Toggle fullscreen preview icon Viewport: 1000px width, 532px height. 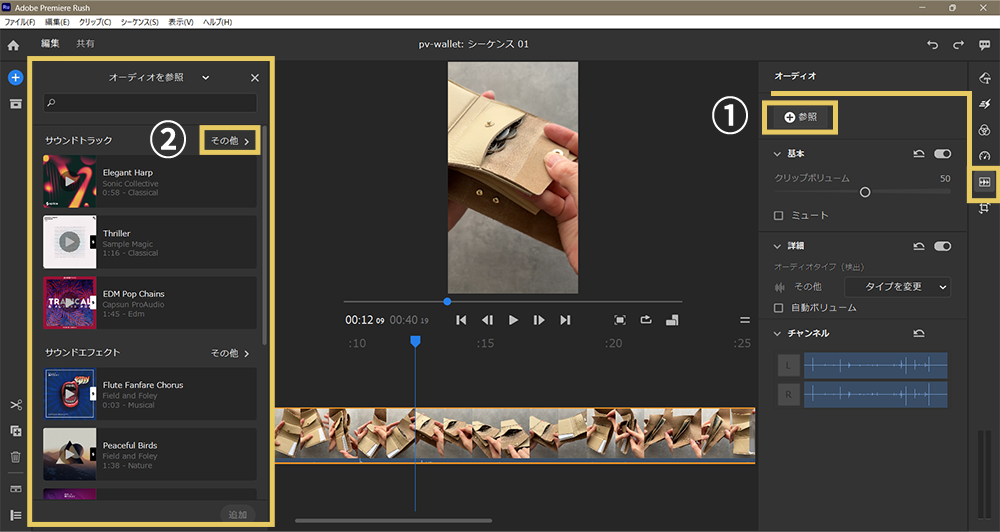(x=620, y=320)
